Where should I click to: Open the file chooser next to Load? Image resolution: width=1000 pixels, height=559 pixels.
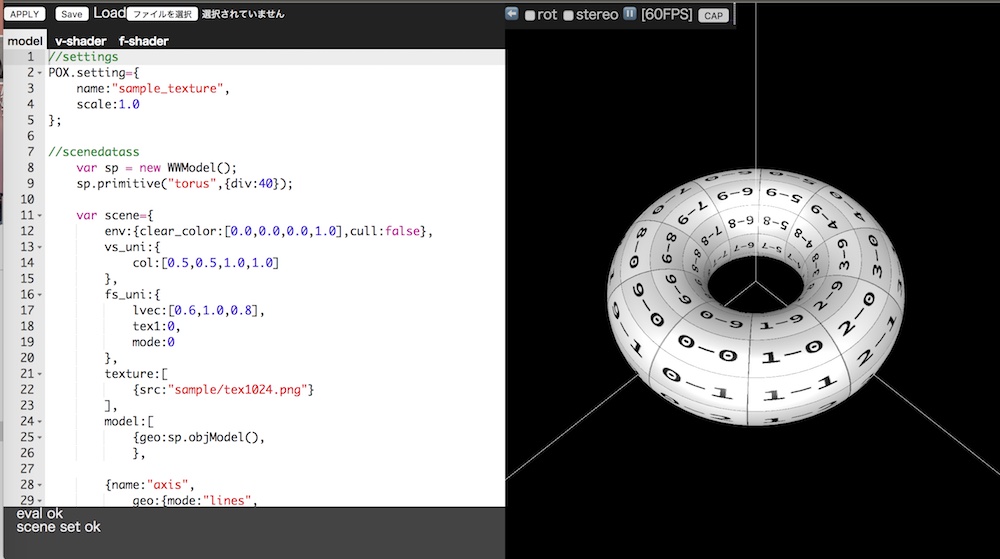(161, 14)
